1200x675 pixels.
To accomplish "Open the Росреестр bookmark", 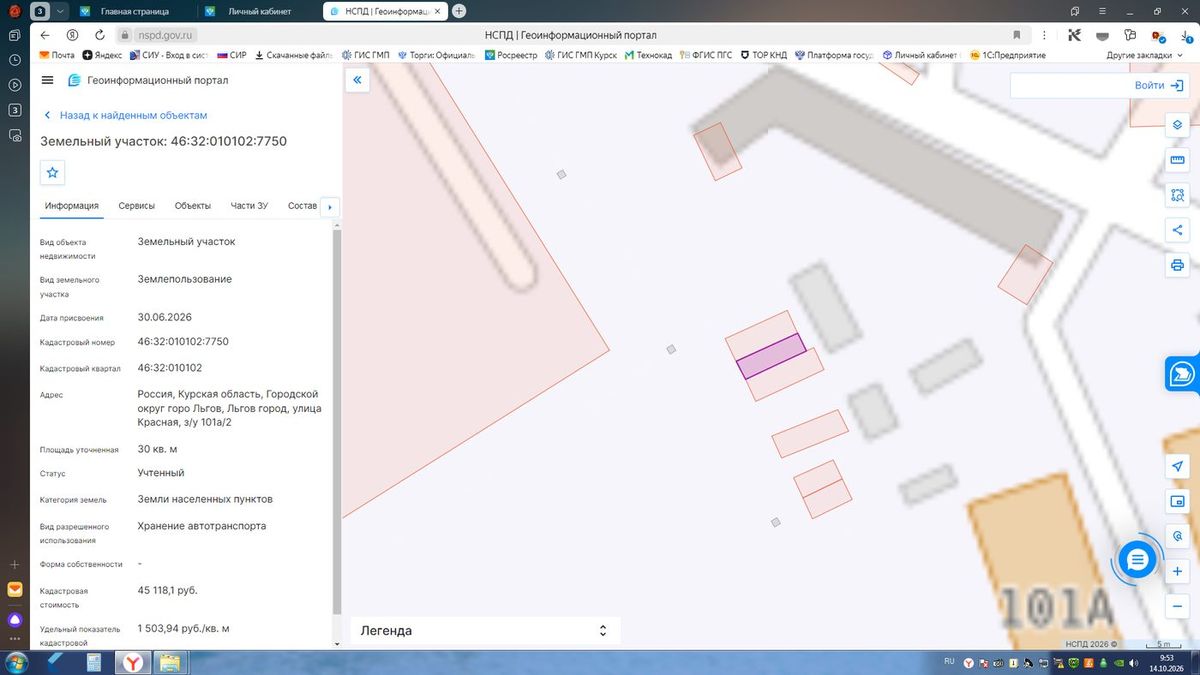I will click(511, 55).
